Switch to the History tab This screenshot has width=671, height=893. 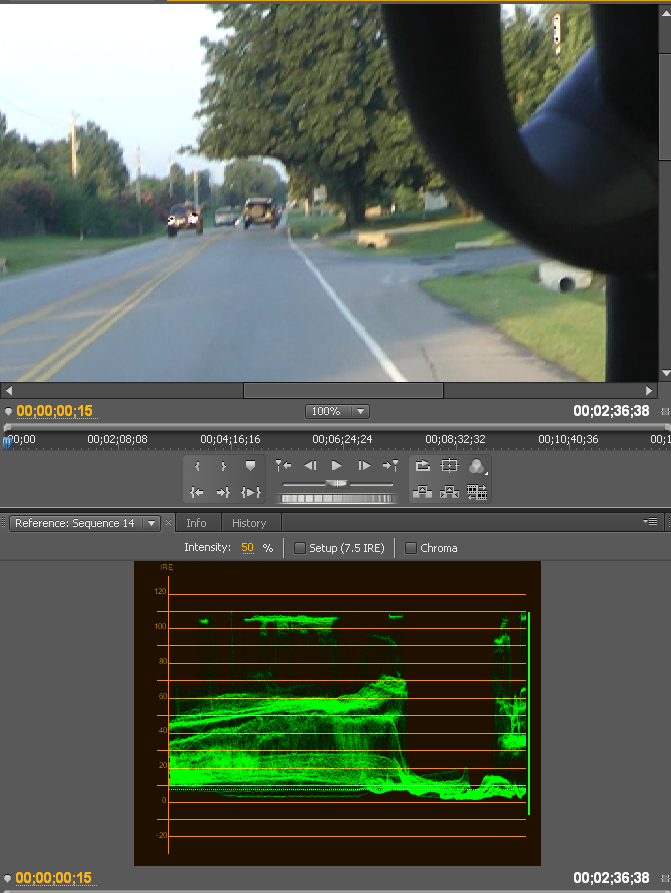249,523
